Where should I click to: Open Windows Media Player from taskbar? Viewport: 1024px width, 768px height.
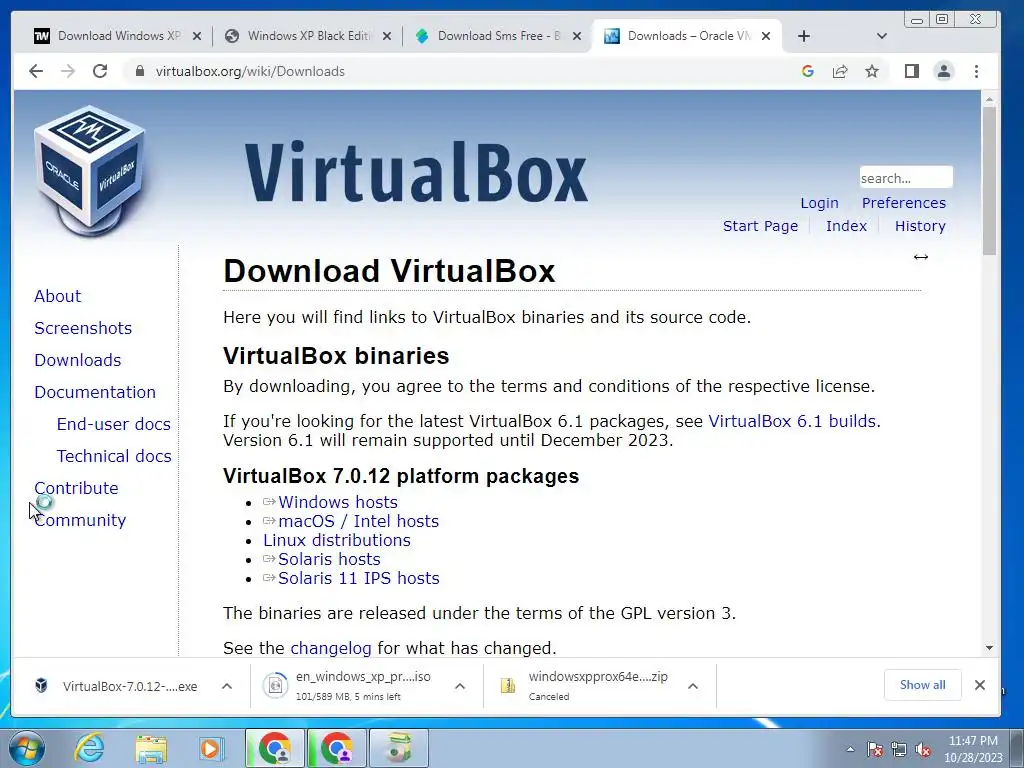[212, 748]
